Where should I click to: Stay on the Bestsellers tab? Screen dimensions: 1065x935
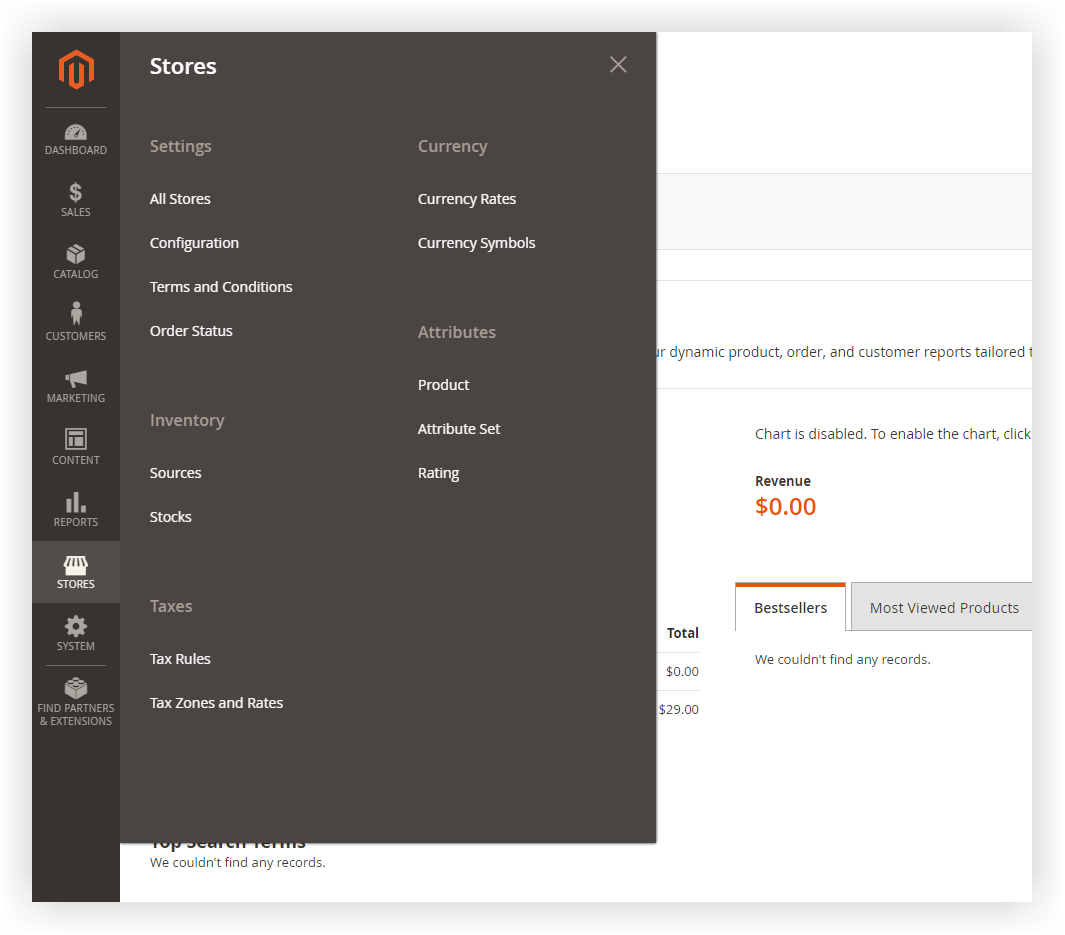coord(790,607)
